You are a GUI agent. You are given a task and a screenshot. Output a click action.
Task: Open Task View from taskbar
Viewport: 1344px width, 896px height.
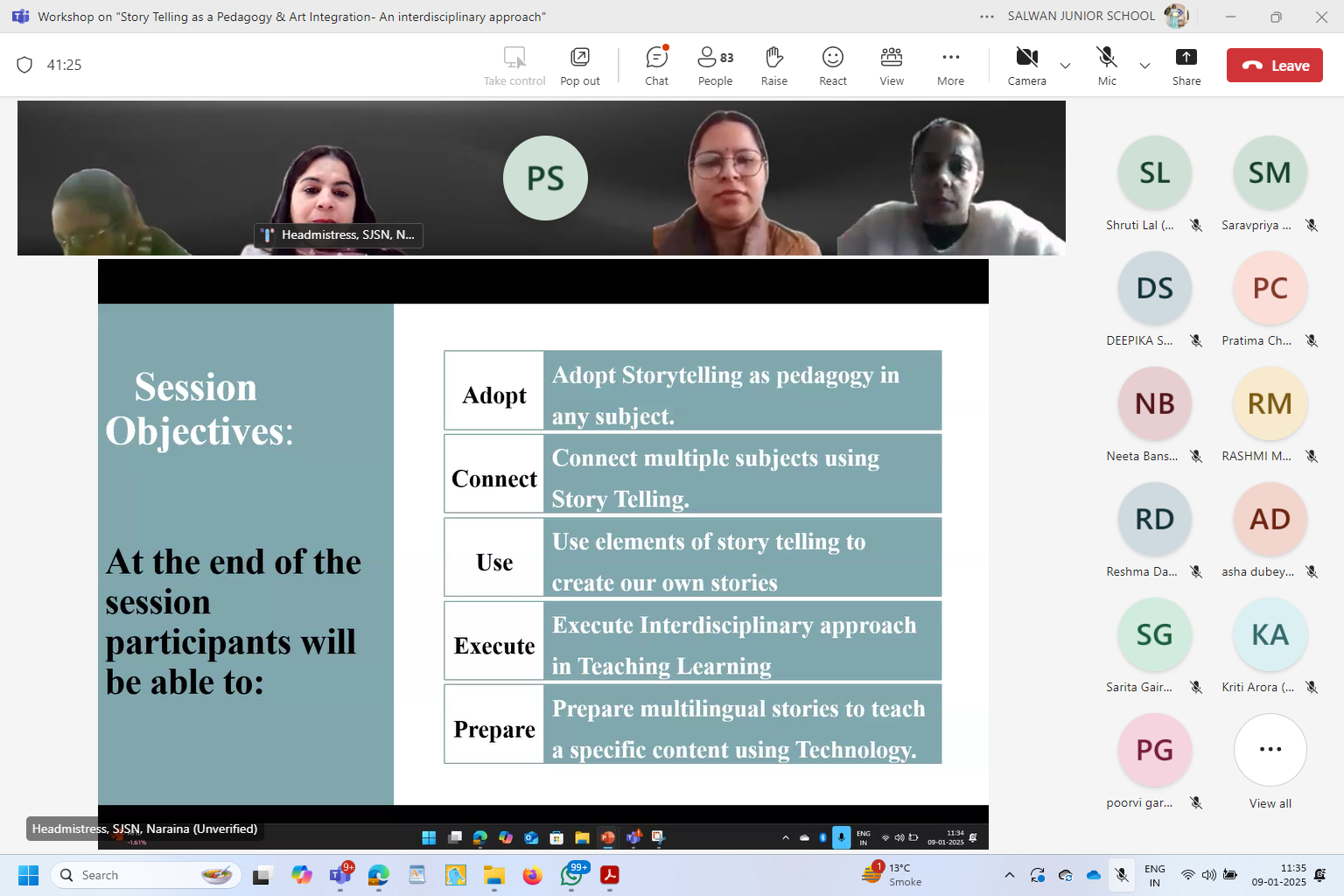click(262, 875)
